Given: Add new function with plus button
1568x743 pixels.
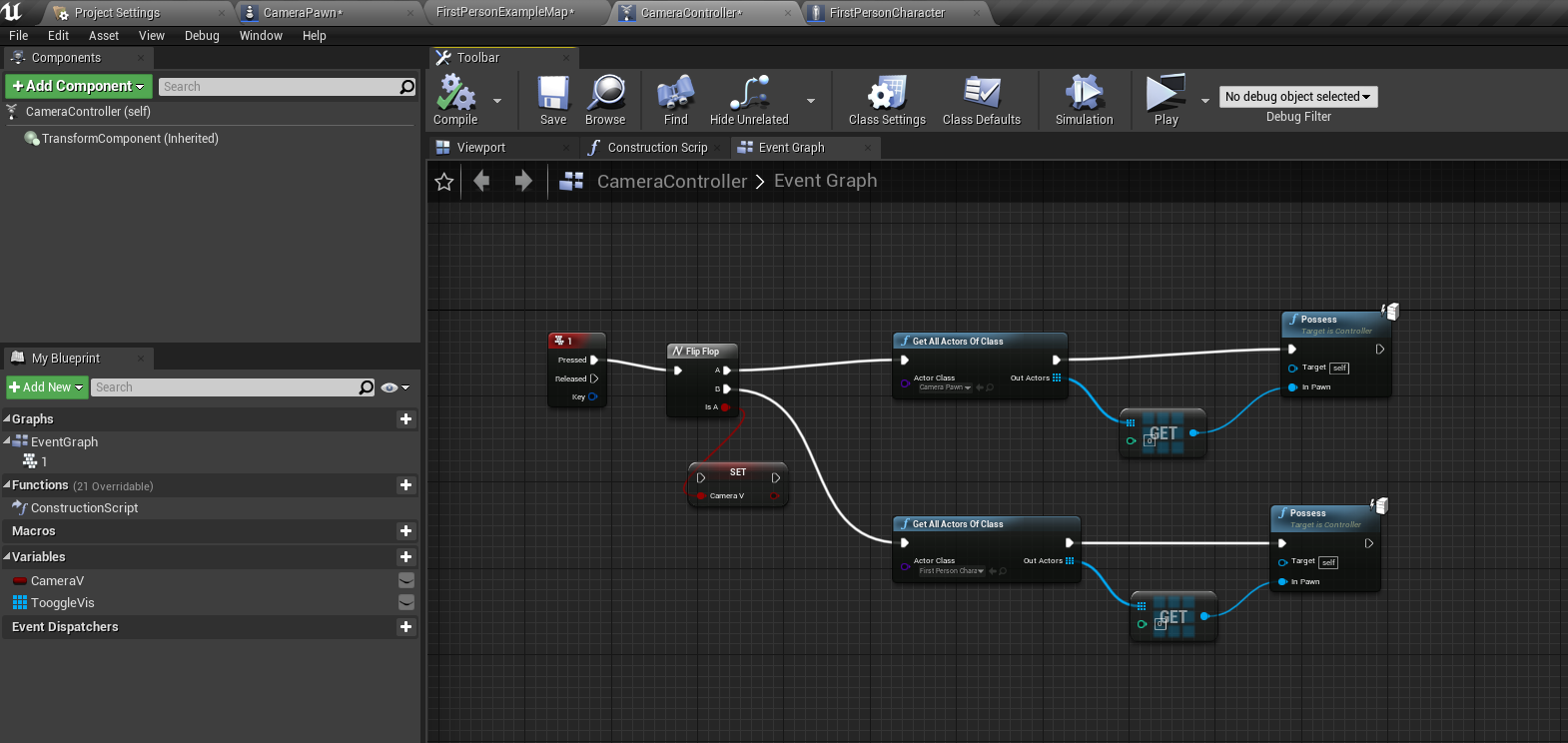Looking at the screenshot, I should 405,485.
